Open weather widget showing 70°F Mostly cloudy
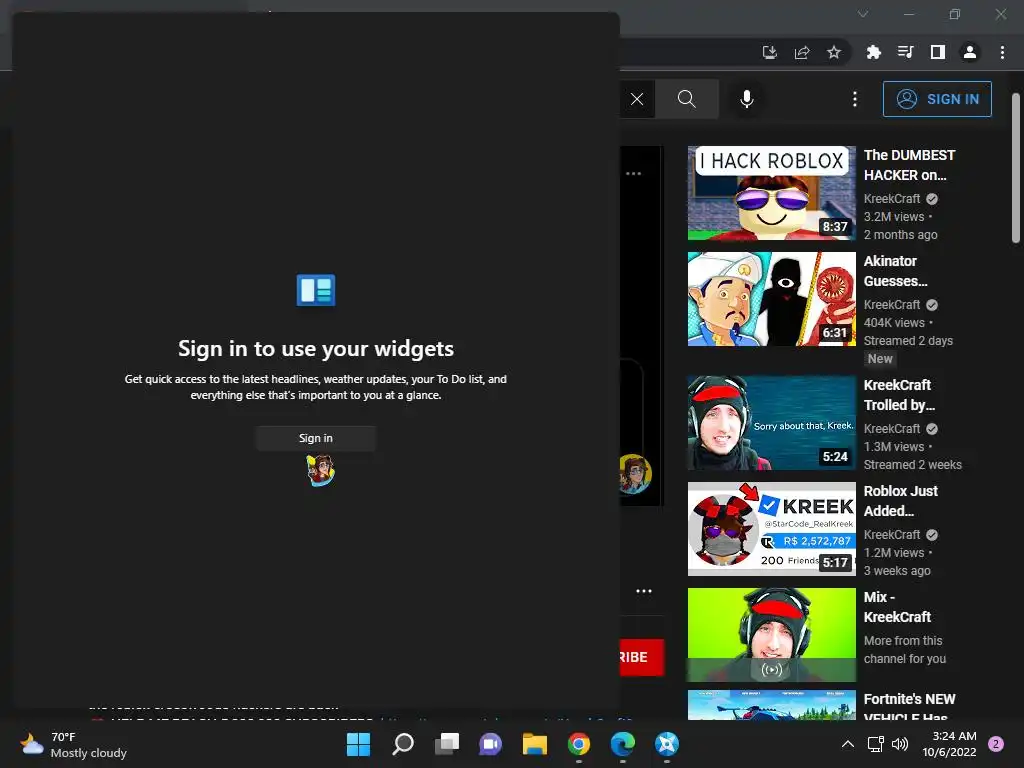 pos(73,744)
